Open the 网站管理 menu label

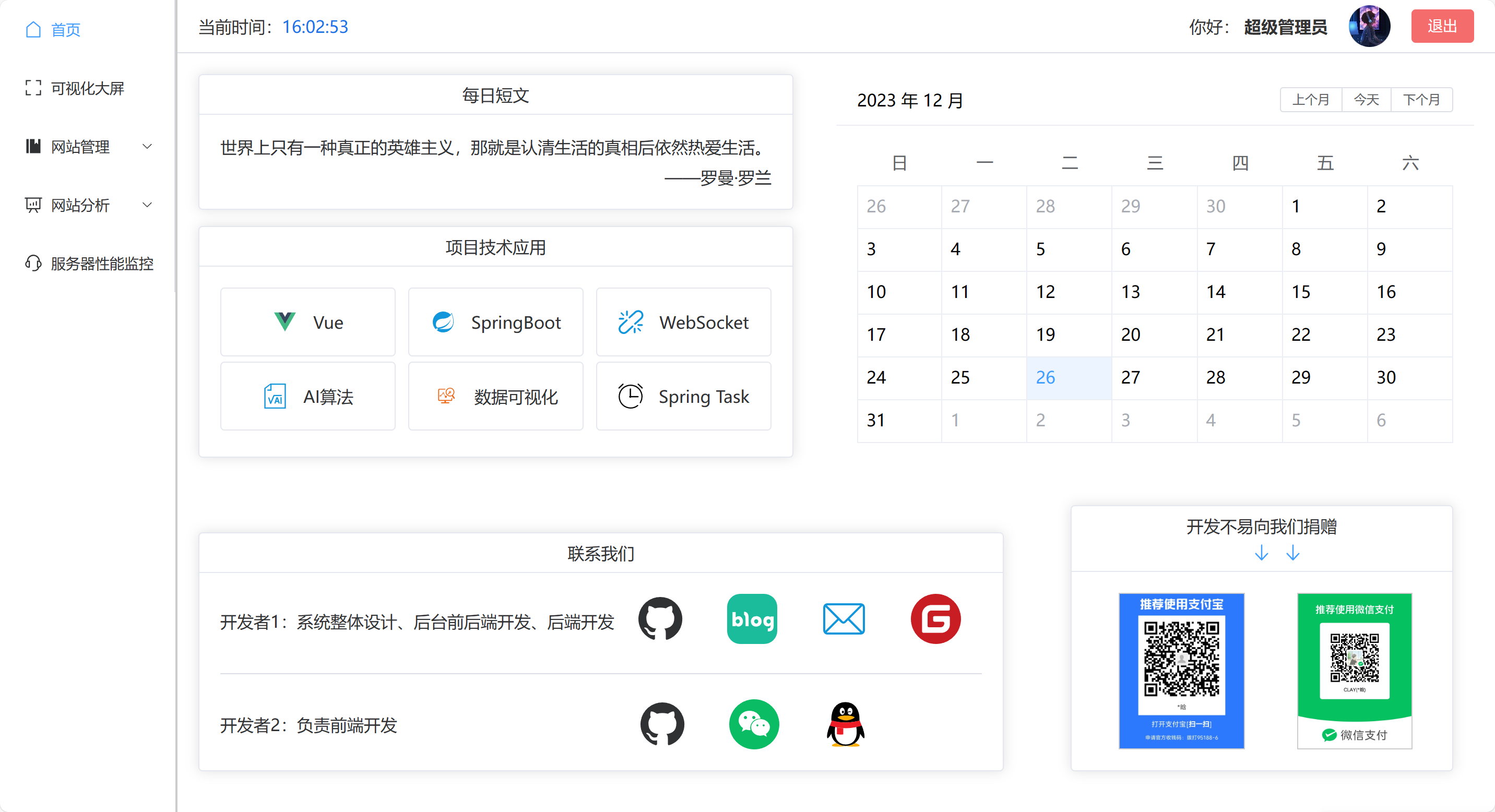(80, 147)
